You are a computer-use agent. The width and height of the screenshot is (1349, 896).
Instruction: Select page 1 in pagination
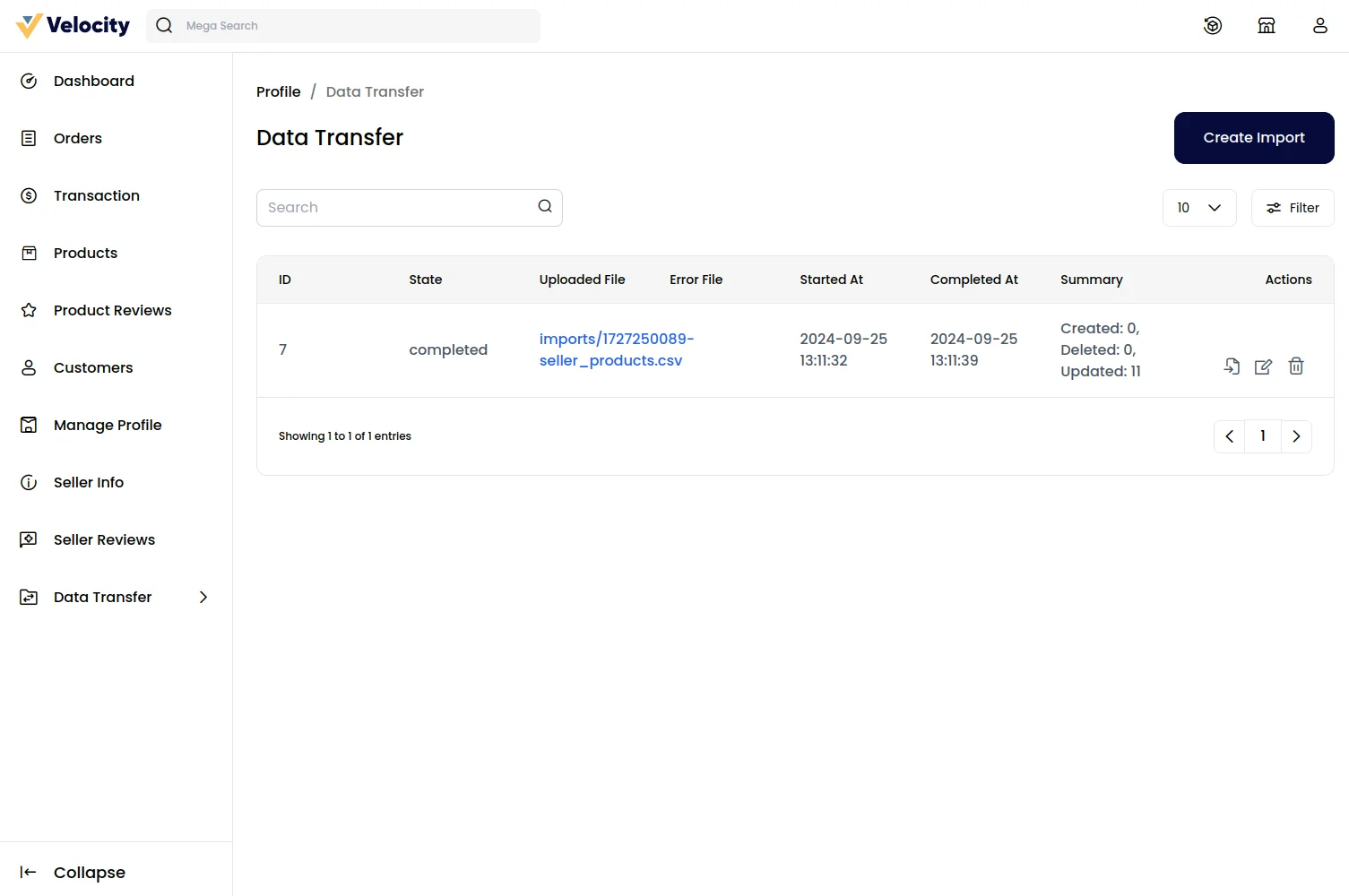pos(1262,436)
